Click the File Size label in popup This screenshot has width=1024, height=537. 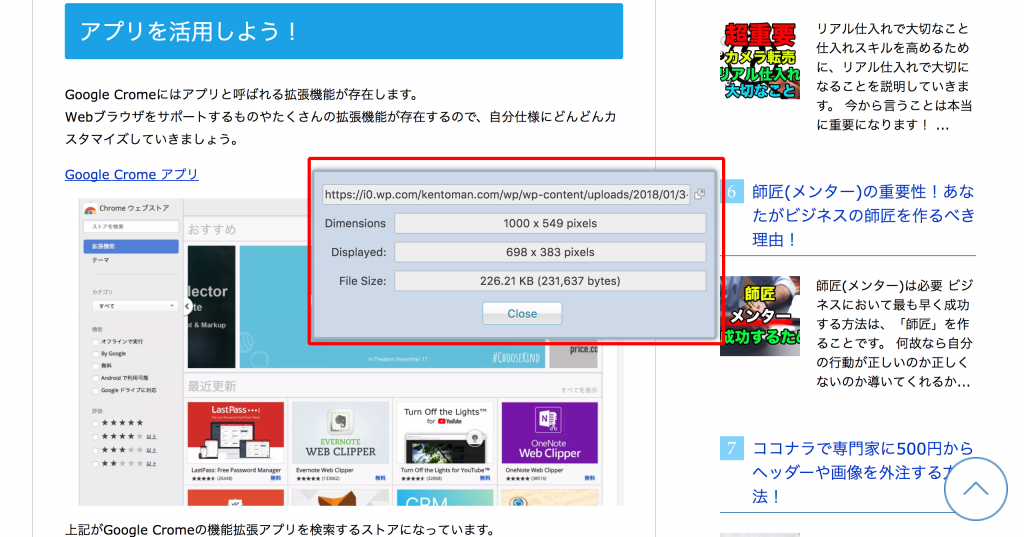[x=362, y=281]
